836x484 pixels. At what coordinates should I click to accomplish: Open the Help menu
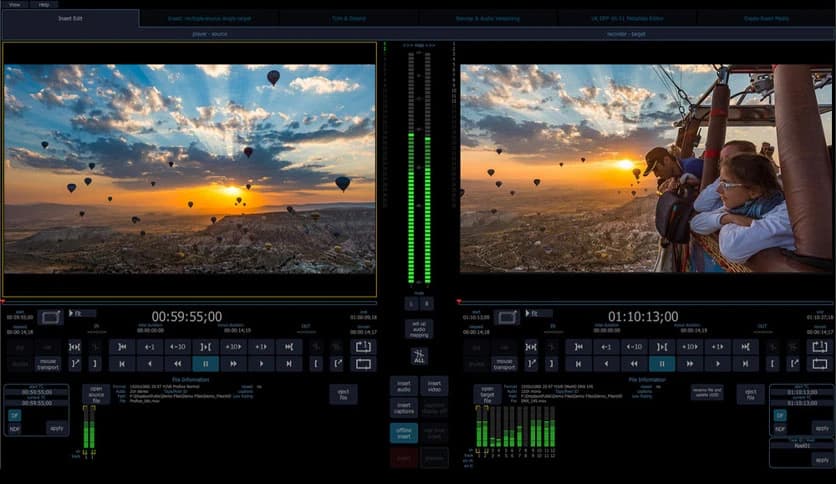[x=44, y=4]
